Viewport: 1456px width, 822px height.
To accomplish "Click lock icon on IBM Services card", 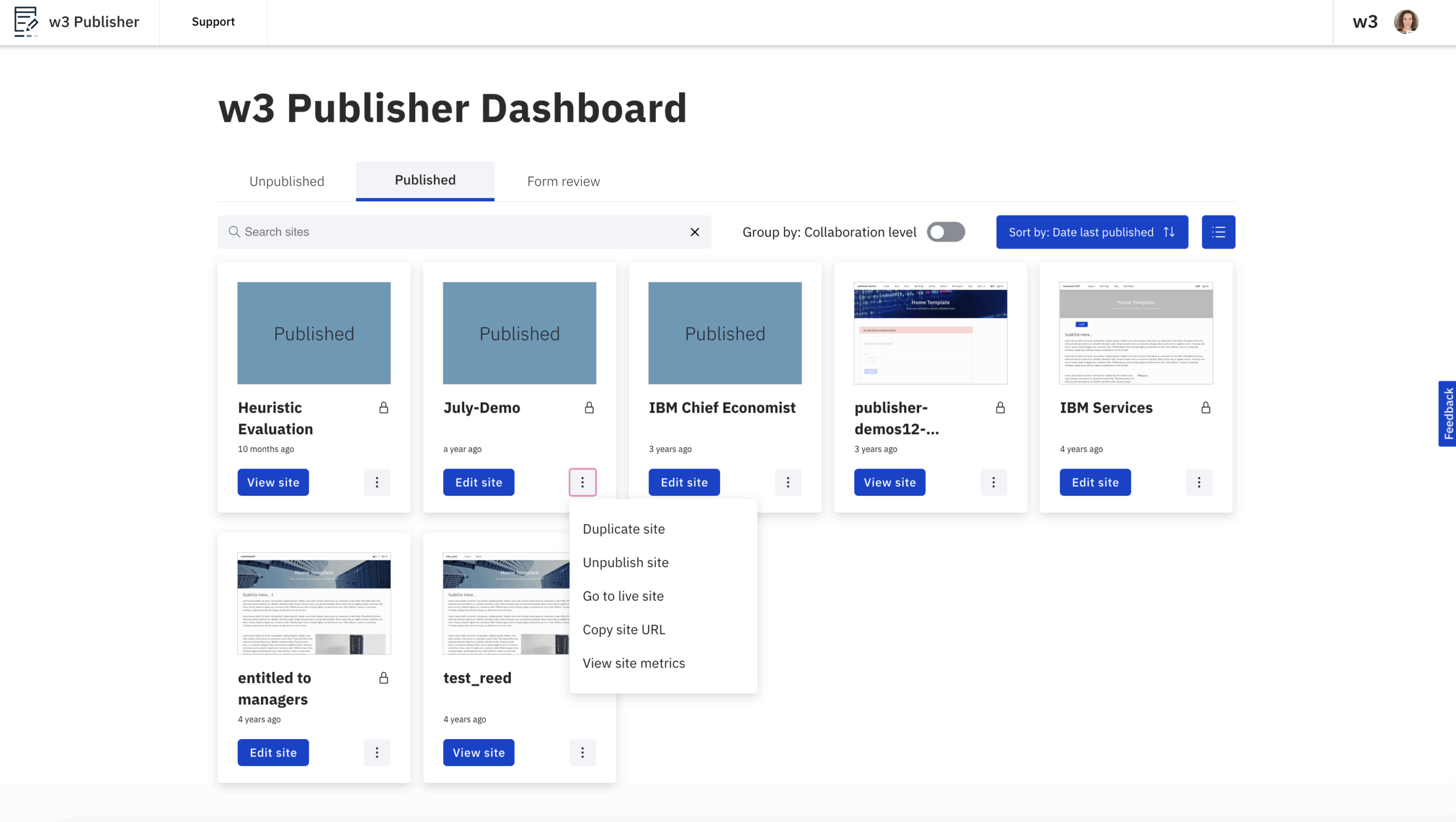I will click(1206, 408).
